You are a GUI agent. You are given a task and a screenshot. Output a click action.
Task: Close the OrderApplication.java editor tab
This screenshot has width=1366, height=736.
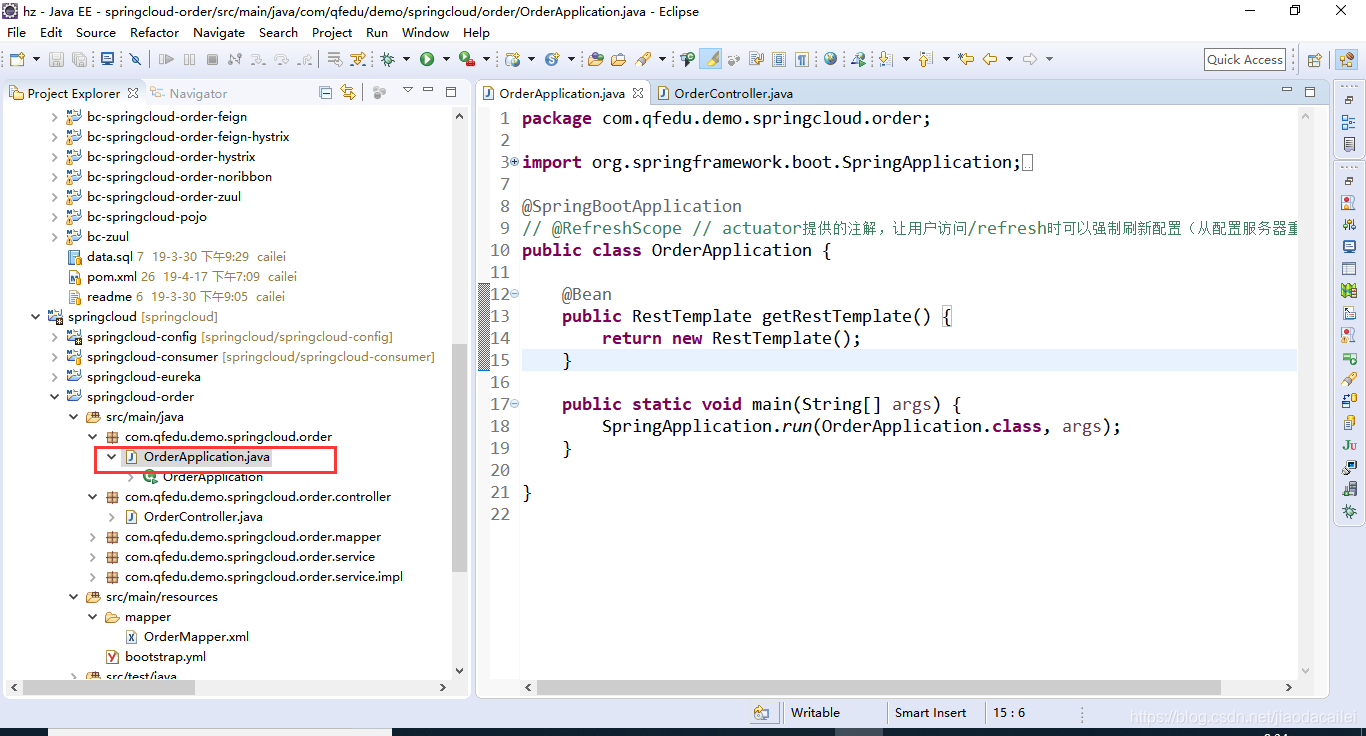click(638, 93)
